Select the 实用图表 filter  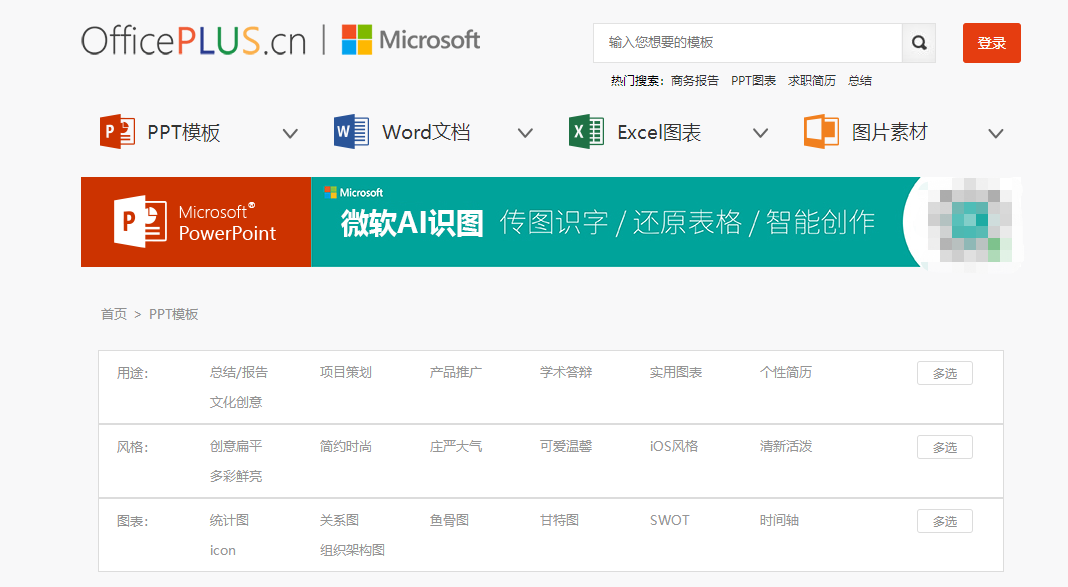click(x=676, y=372)
